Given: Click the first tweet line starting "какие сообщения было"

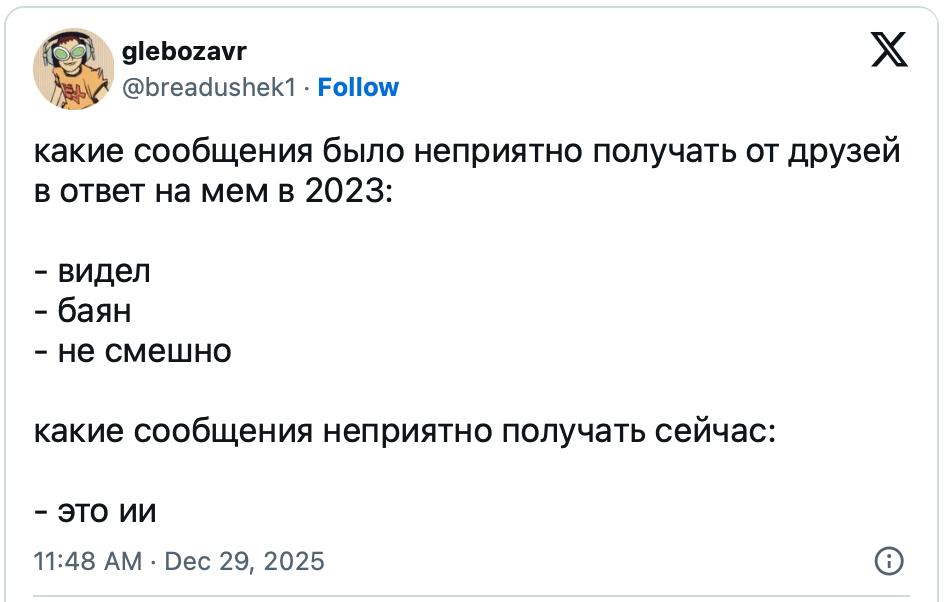Looking at the screenshot, I should coord(467,152).
